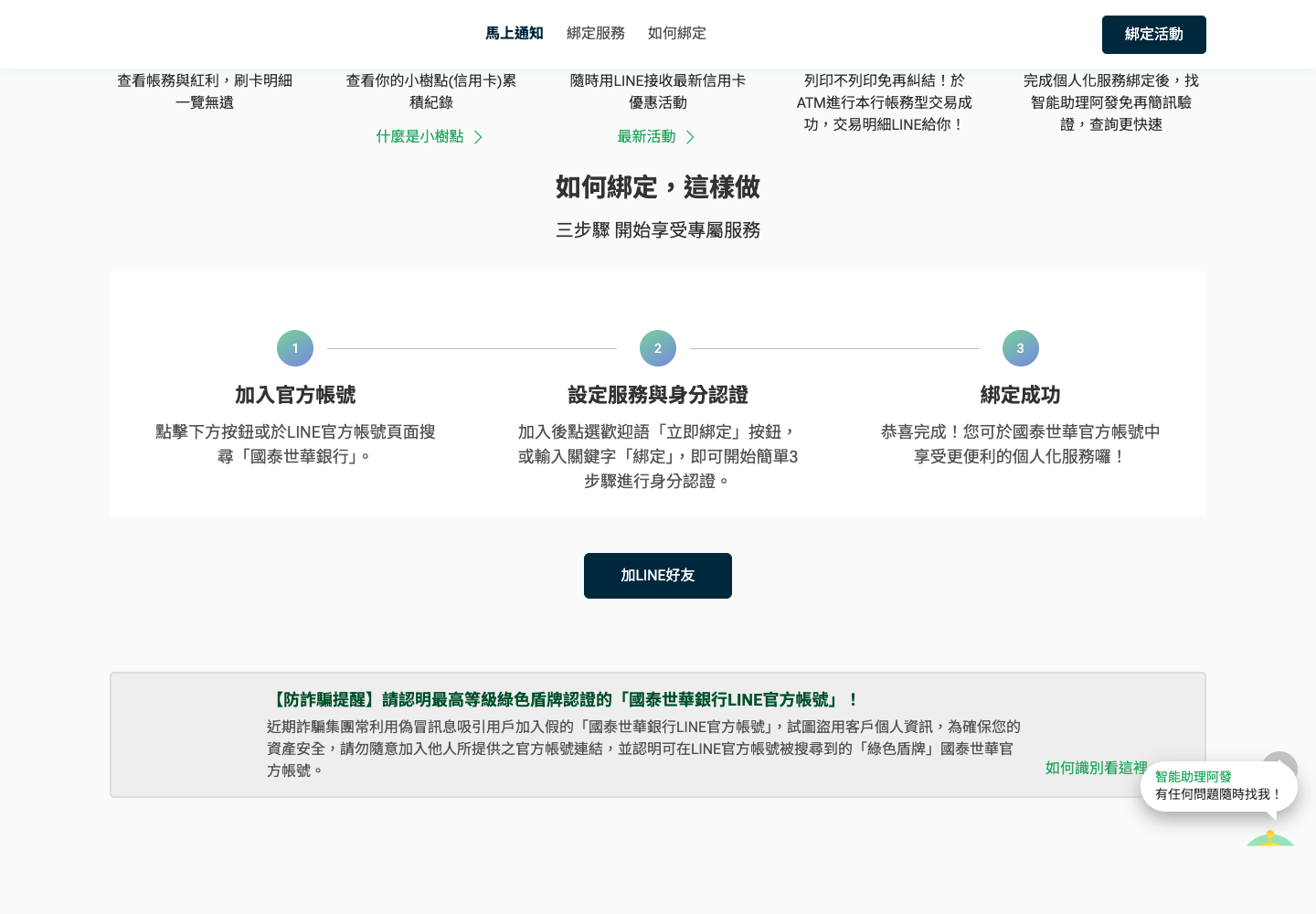Screen dimensions: 1316x914
Task: Click the 三步驟 開始享受專屬服務 subtitle
Action: (x=658, y=230)
